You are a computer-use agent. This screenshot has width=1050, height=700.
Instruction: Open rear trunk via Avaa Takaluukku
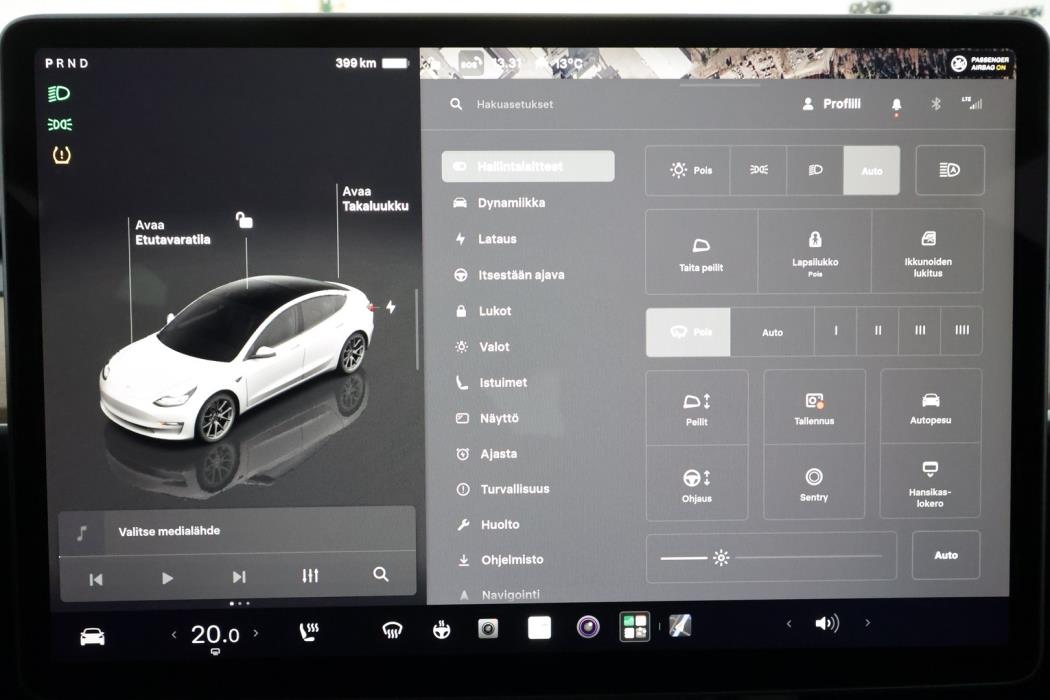coord(375,199)
